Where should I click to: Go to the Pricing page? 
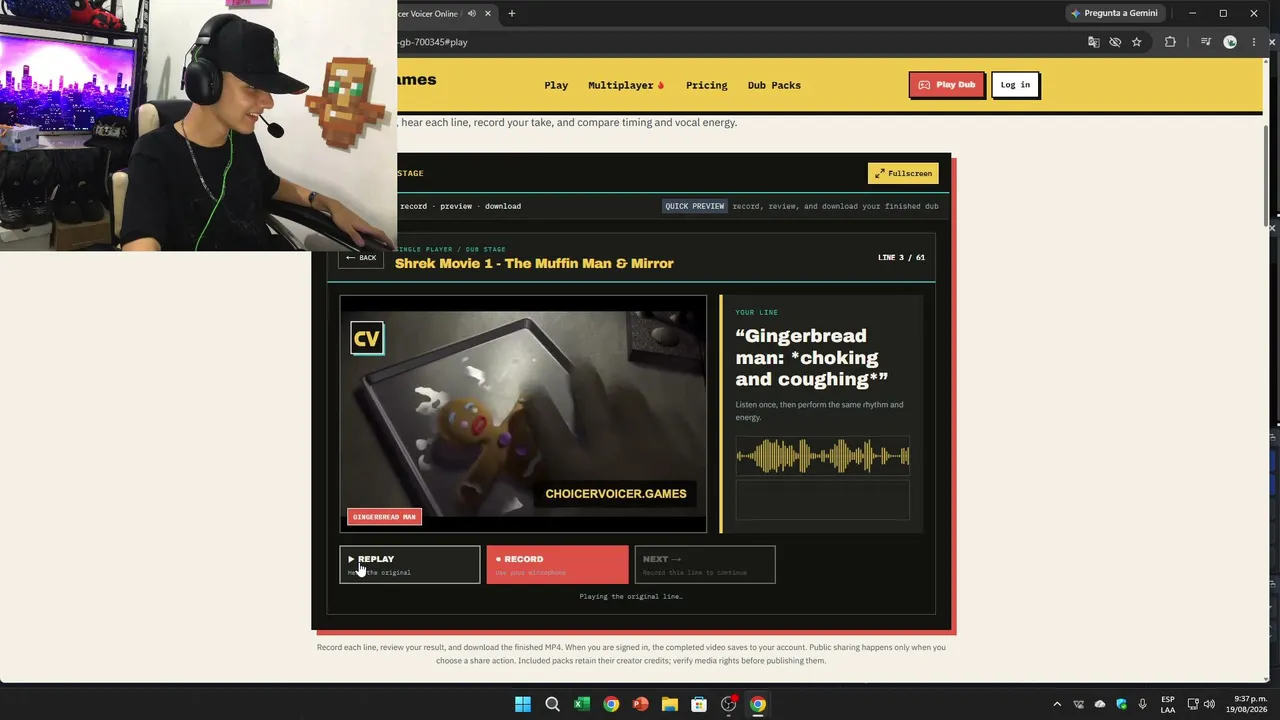[706, 85]
